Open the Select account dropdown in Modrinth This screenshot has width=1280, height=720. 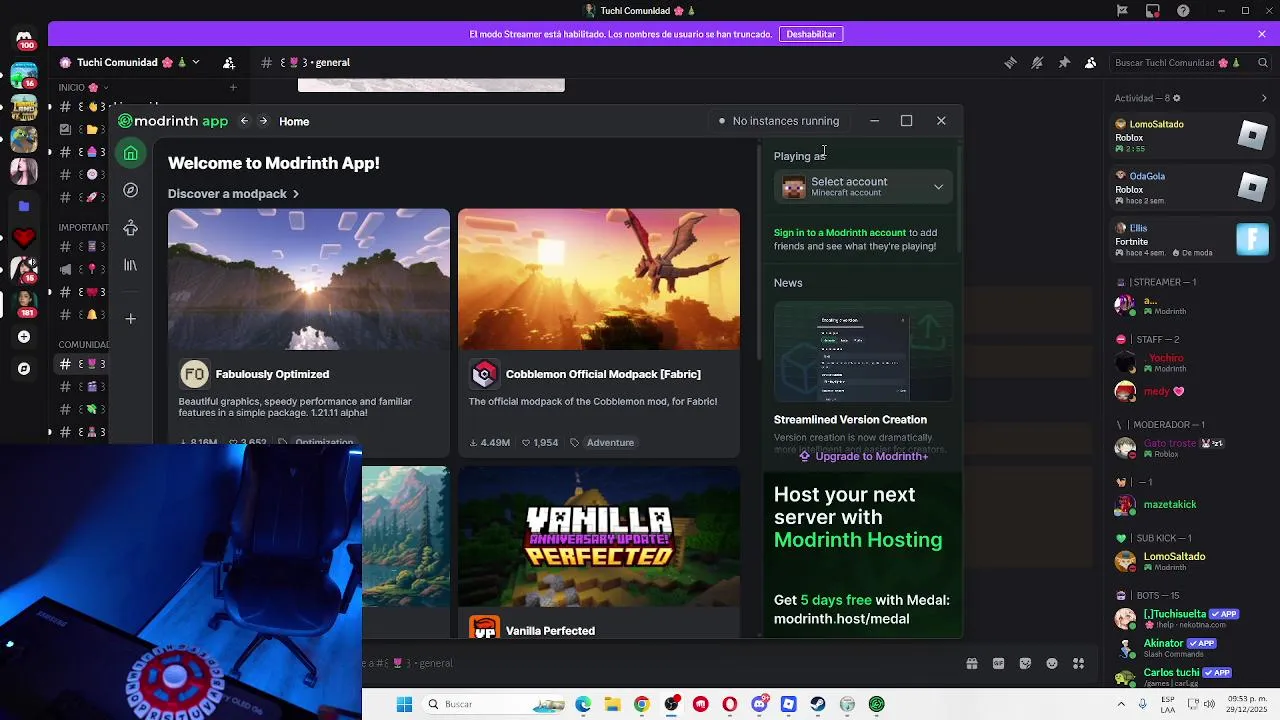(x=863, y=186)
